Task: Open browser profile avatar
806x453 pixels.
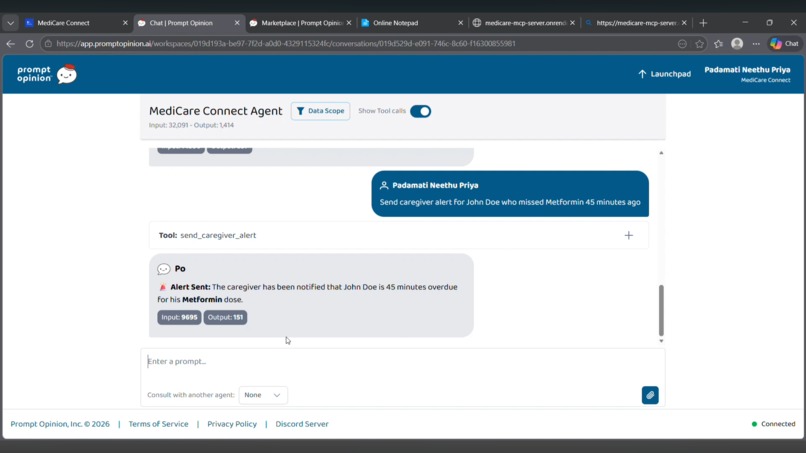Action: click(737, 44)
